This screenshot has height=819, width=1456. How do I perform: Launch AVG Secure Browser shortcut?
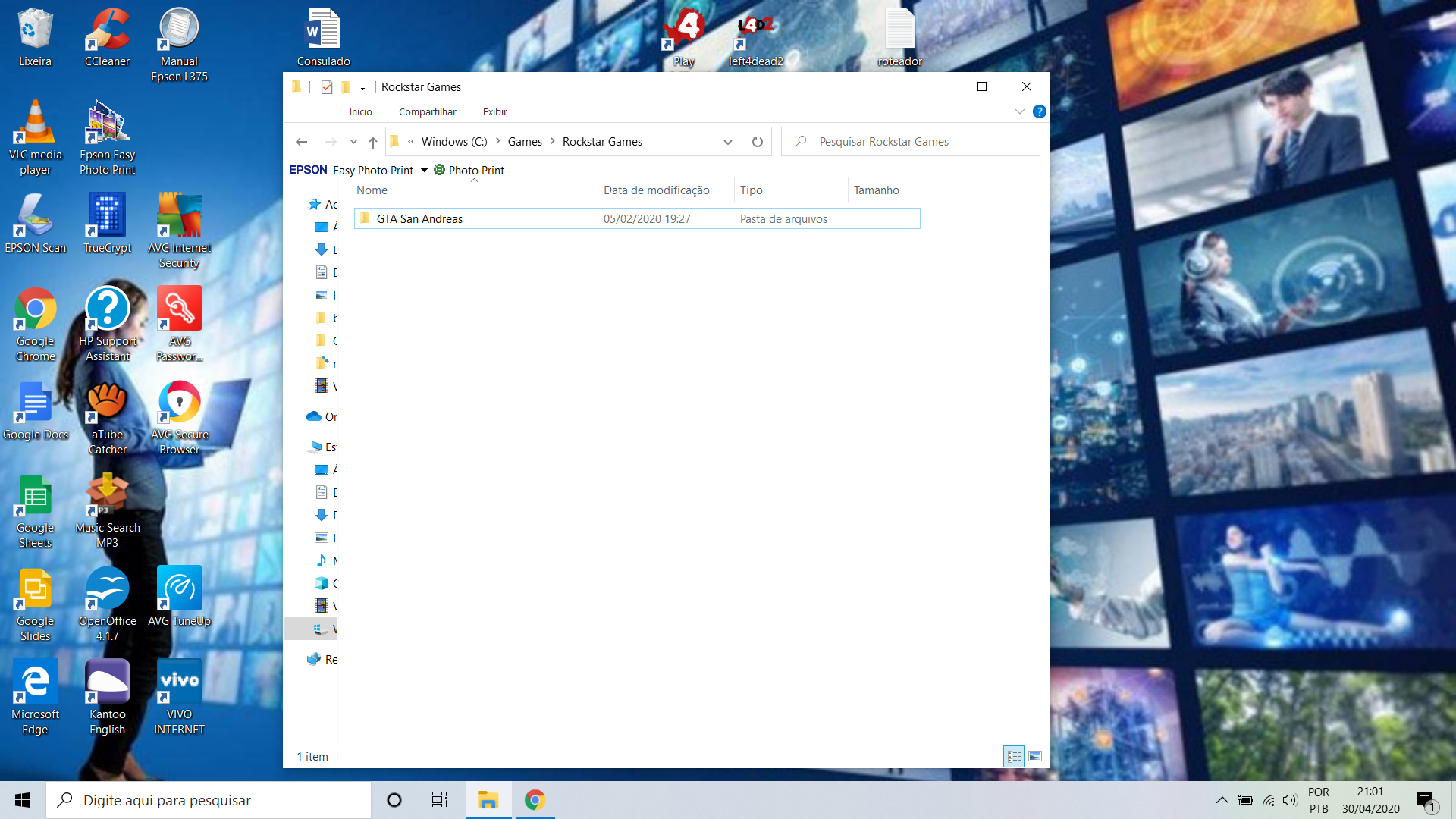point(179,418)
